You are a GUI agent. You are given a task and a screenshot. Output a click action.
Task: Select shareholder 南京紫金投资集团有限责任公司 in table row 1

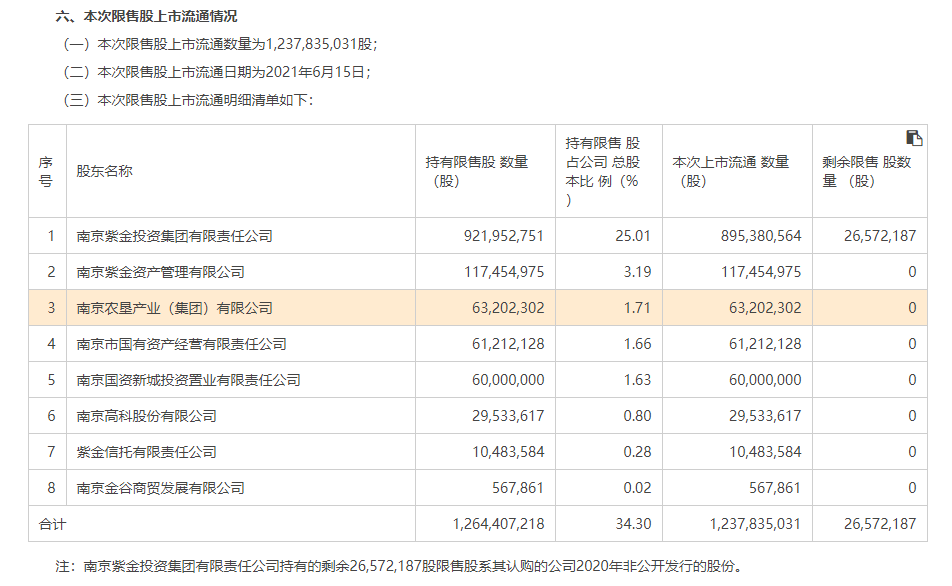174,236
